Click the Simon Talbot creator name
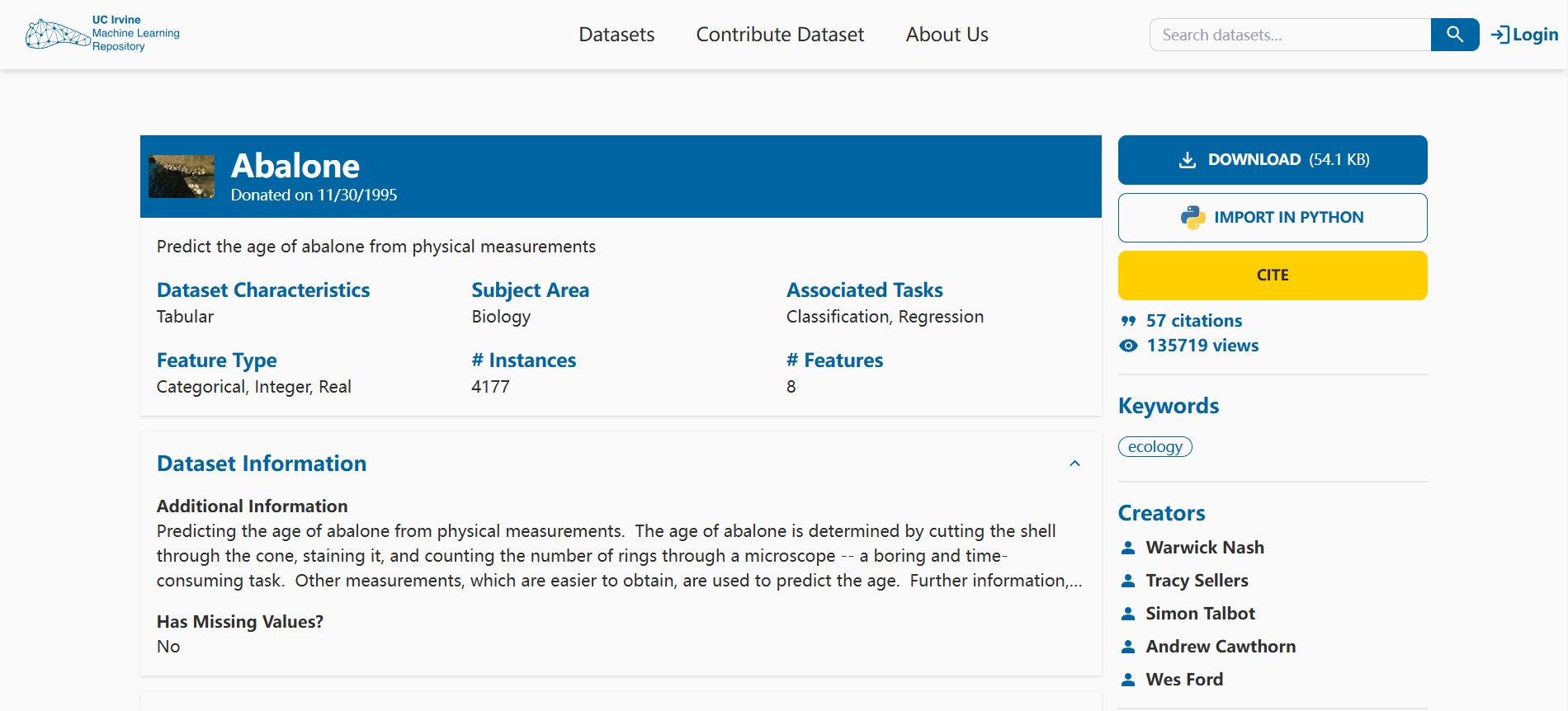 (x=1200, y=614)
